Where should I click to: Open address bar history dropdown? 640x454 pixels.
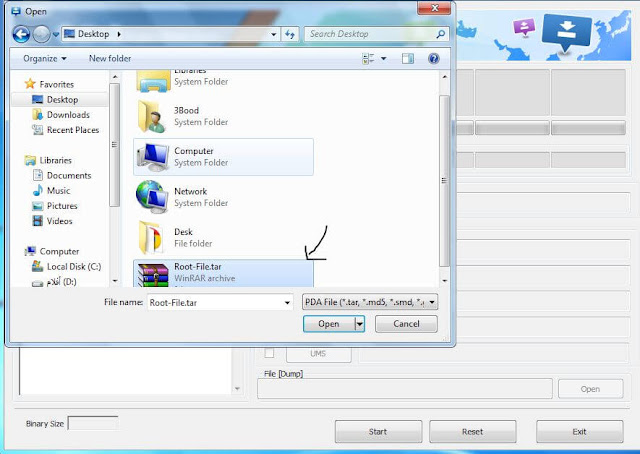pos(273,34)
